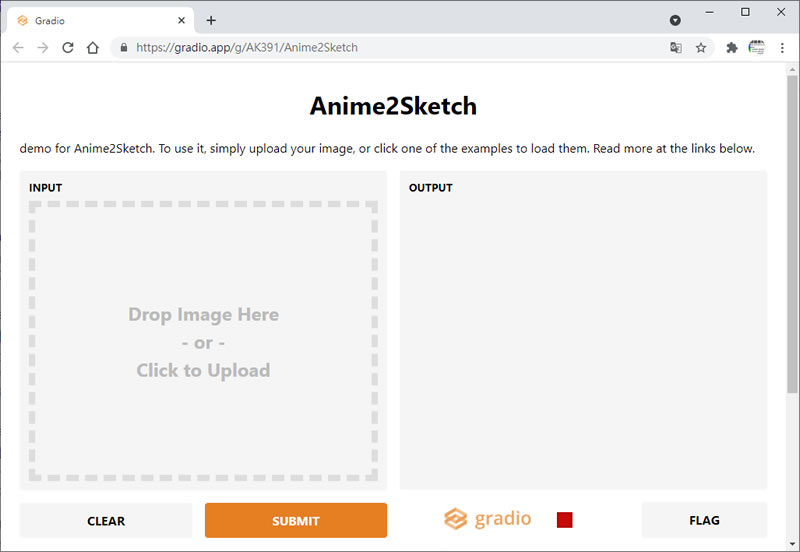Click the profile dropdown circle icon
Viewport: 800px width, 552px height.
pos(675,20)
